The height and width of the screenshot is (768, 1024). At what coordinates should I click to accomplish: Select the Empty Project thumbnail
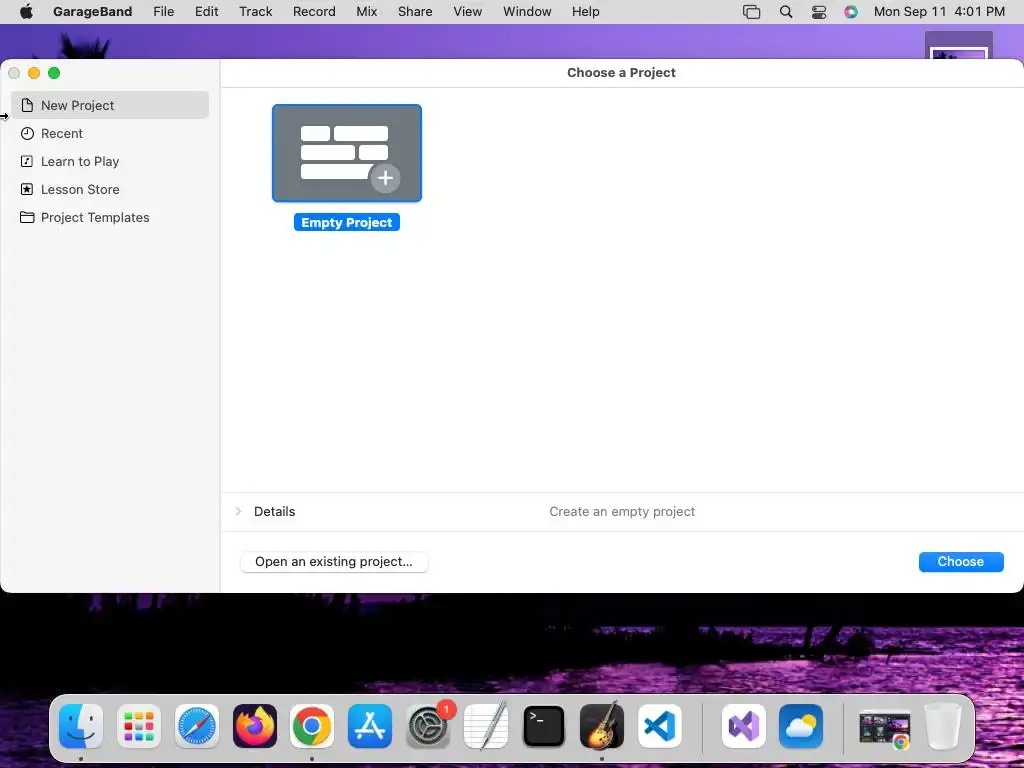click(x=347, y=153)
